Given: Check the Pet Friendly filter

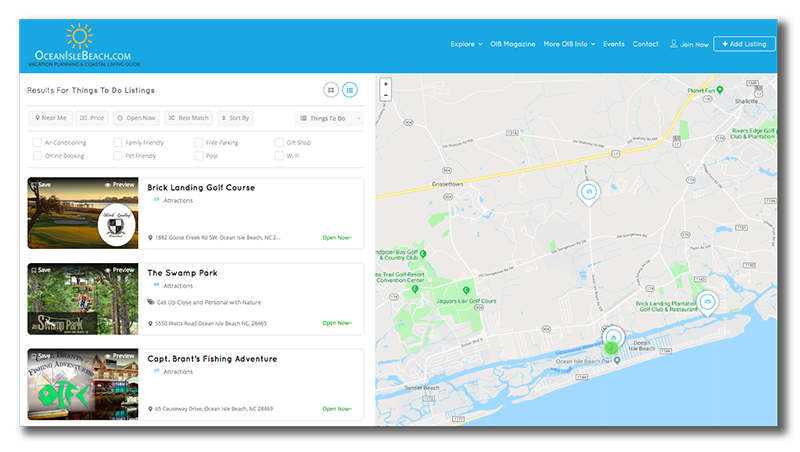Looking at the screenshot, I should (118, 156).
